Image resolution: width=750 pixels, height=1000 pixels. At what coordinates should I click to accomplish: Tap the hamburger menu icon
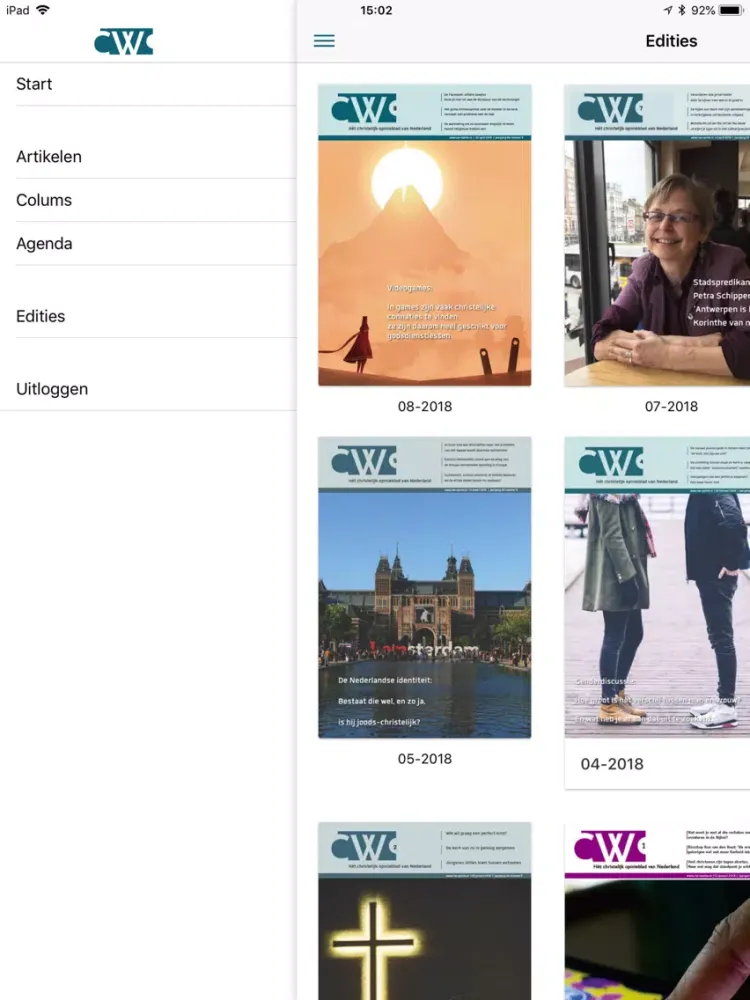click(324, 41)
